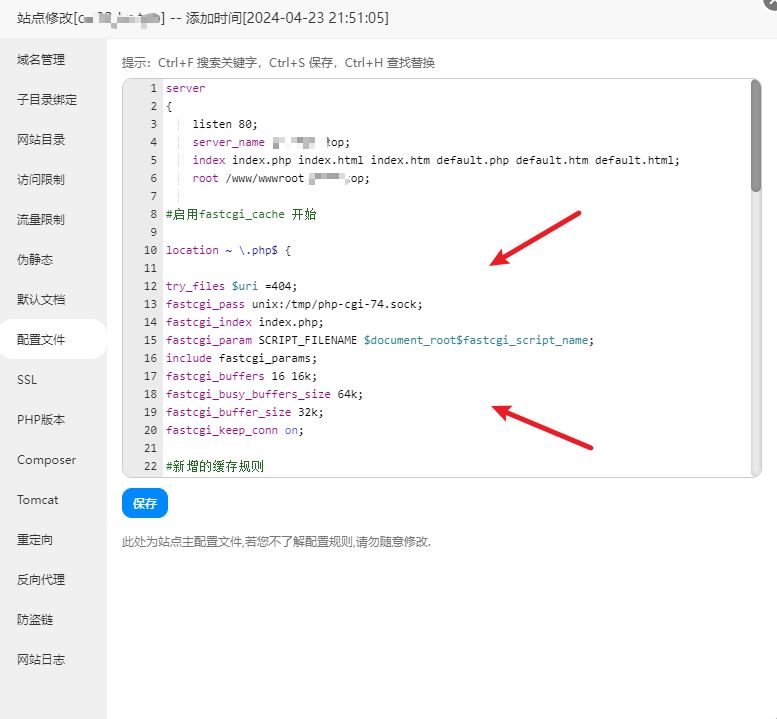The image size is (777, 719).
Task: Click fastcgi_param SCRIPT_FILENAME line
Action: click(x=380, y=340)
